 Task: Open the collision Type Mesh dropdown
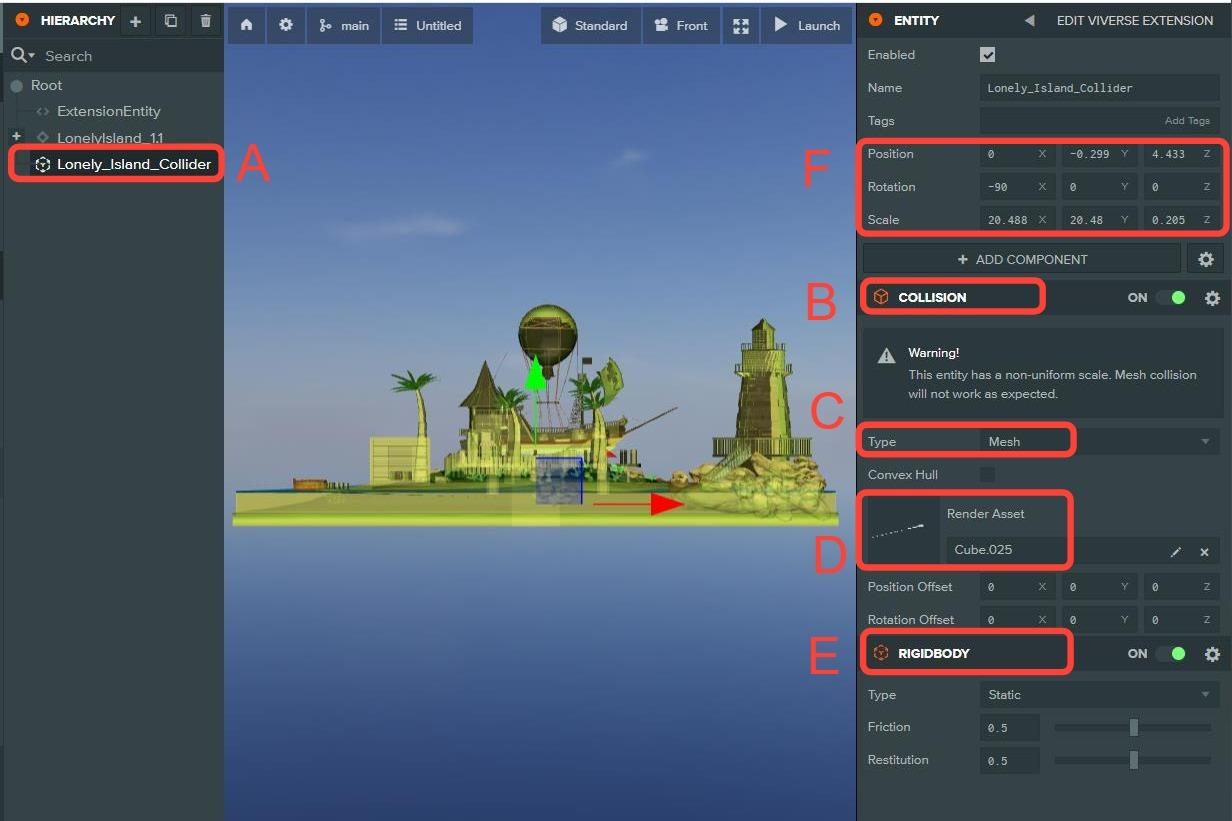pyautogui.click(x=1098, y=442)
